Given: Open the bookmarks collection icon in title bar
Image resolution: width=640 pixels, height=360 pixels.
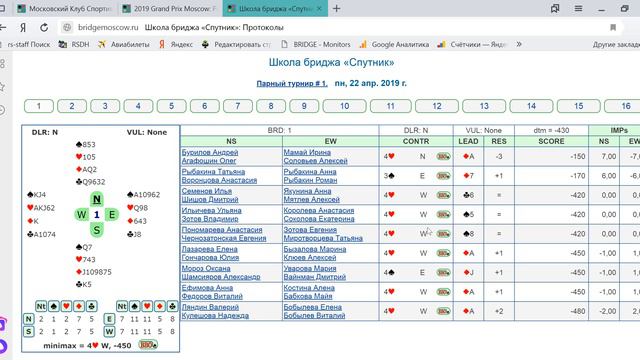Looking at the screenshot, I should click(555, 8).
